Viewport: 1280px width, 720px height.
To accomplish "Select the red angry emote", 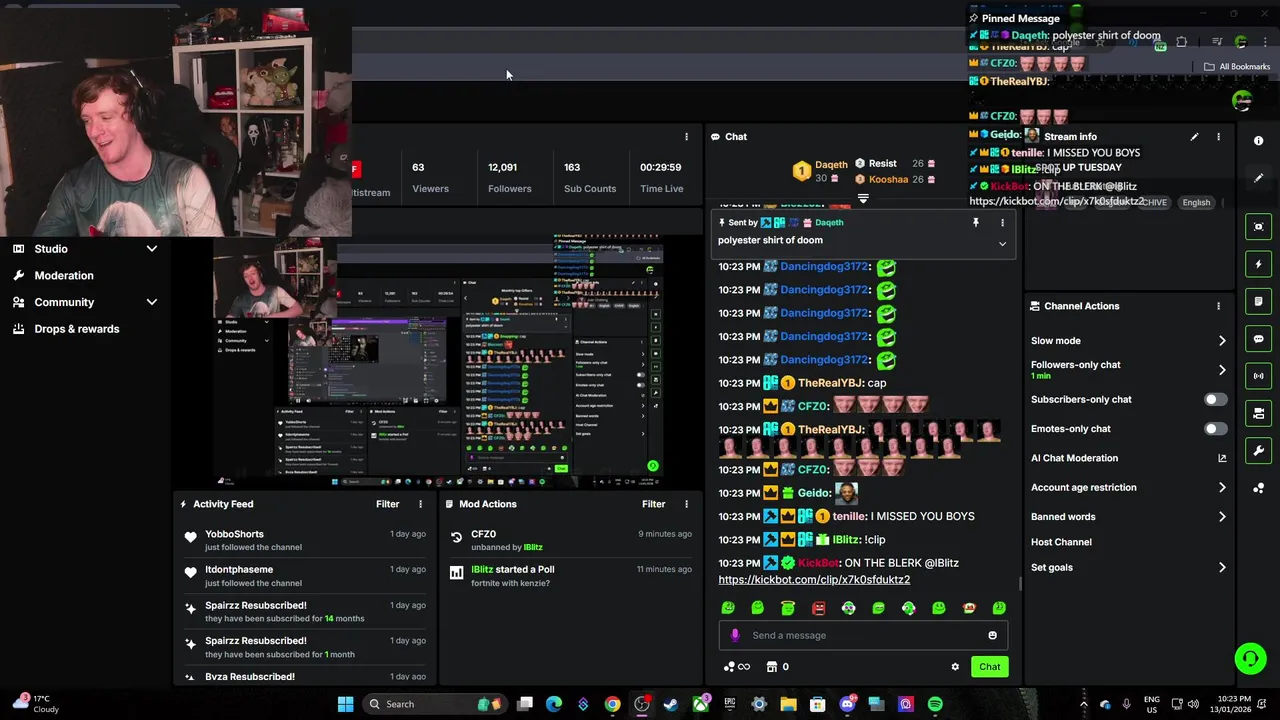I will coord(818,608).
